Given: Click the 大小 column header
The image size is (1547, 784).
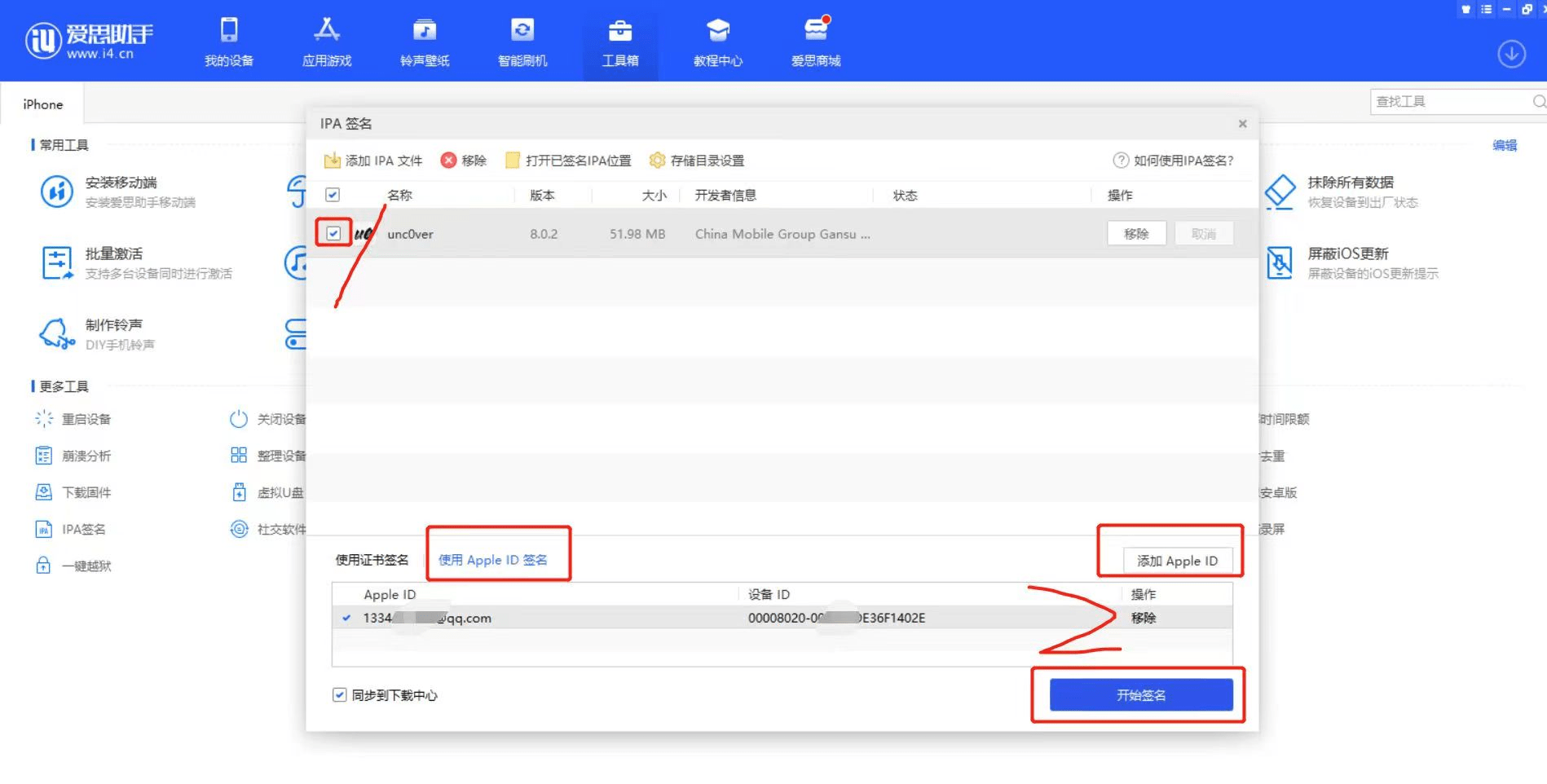Looking at the screenshot, I should coord(654,196).
